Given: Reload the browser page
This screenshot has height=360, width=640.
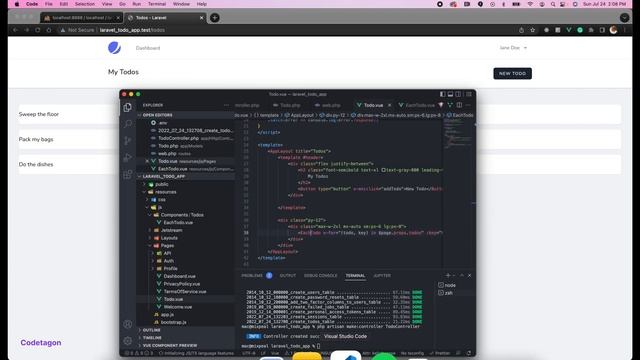Looking at the screenshot, I should [38, 30].
